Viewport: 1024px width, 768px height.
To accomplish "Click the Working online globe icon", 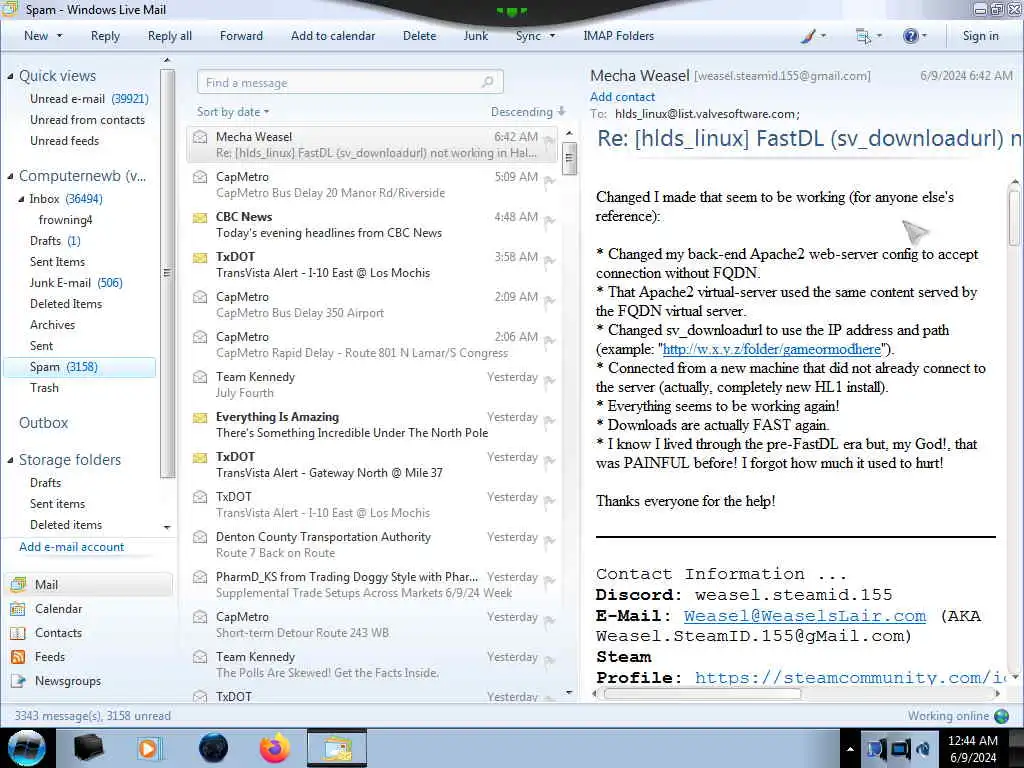I will point(1001,716).
